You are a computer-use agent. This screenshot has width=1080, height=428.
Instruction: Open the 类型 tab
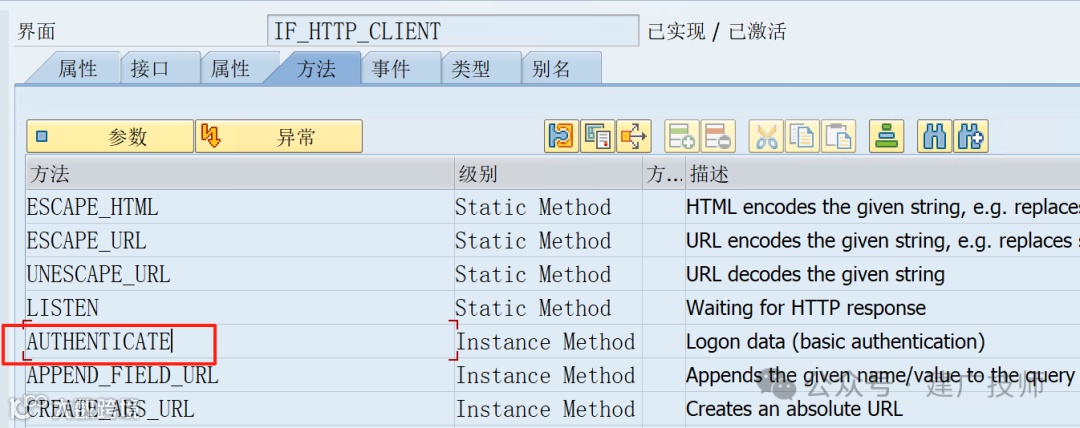pos(471,68)
